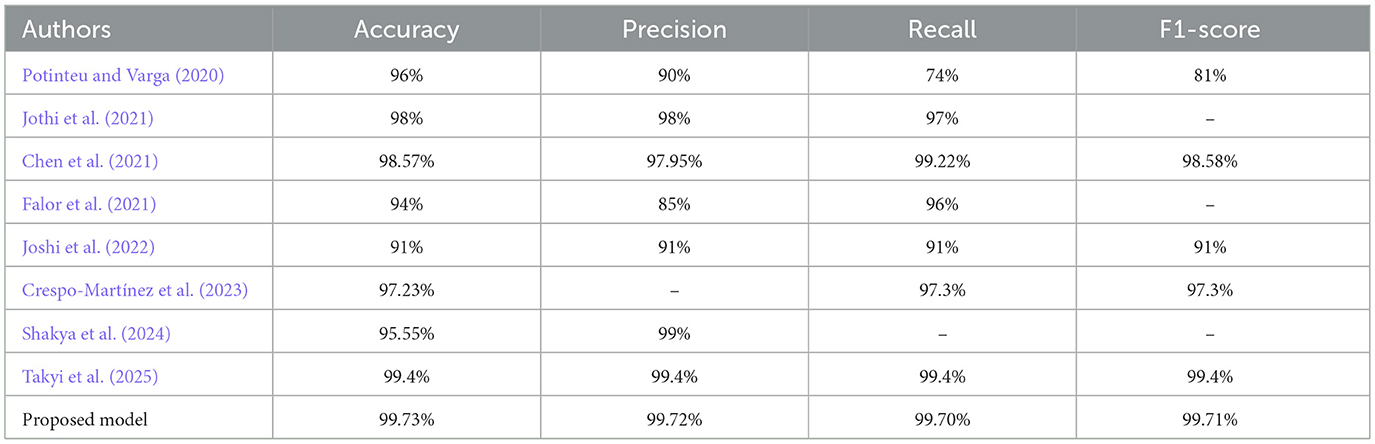Click the Recall column header
Screen dimensions: 1375x444
(x=942, y=30)
